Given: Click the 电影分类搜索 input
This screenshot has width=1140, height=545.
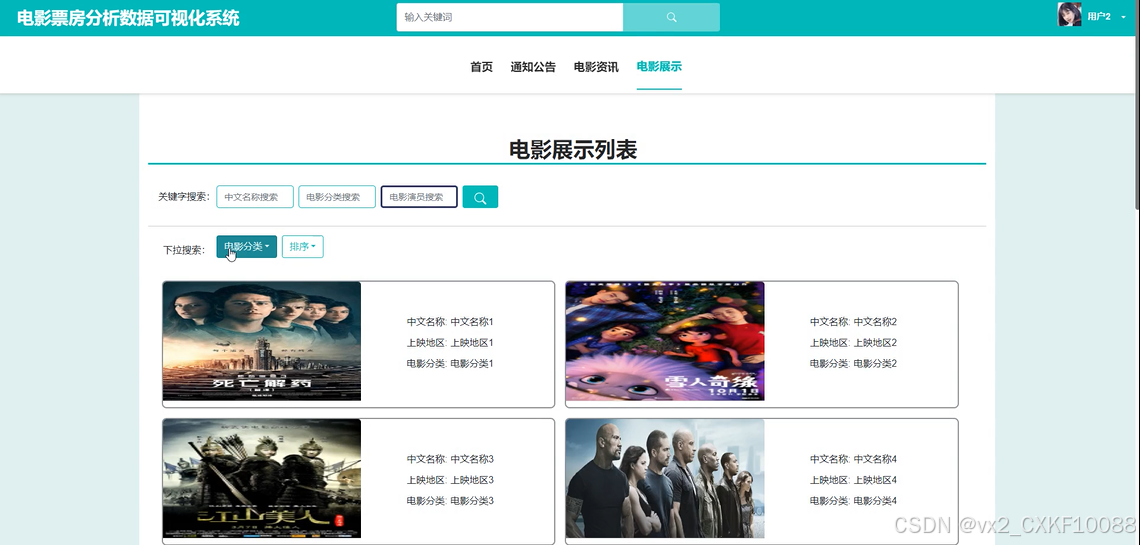Looking at the screenshot, I should pyautogui.click(x=337, y=197).
